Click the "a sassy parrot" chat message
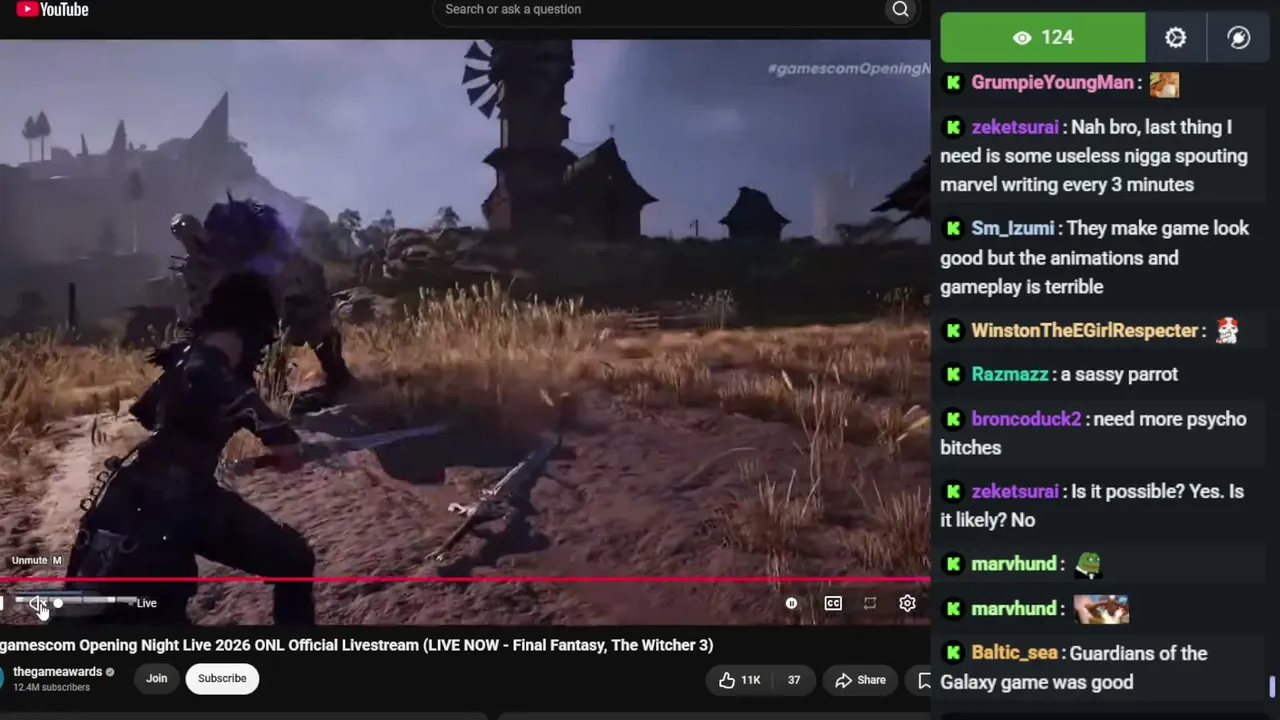 1119,374
